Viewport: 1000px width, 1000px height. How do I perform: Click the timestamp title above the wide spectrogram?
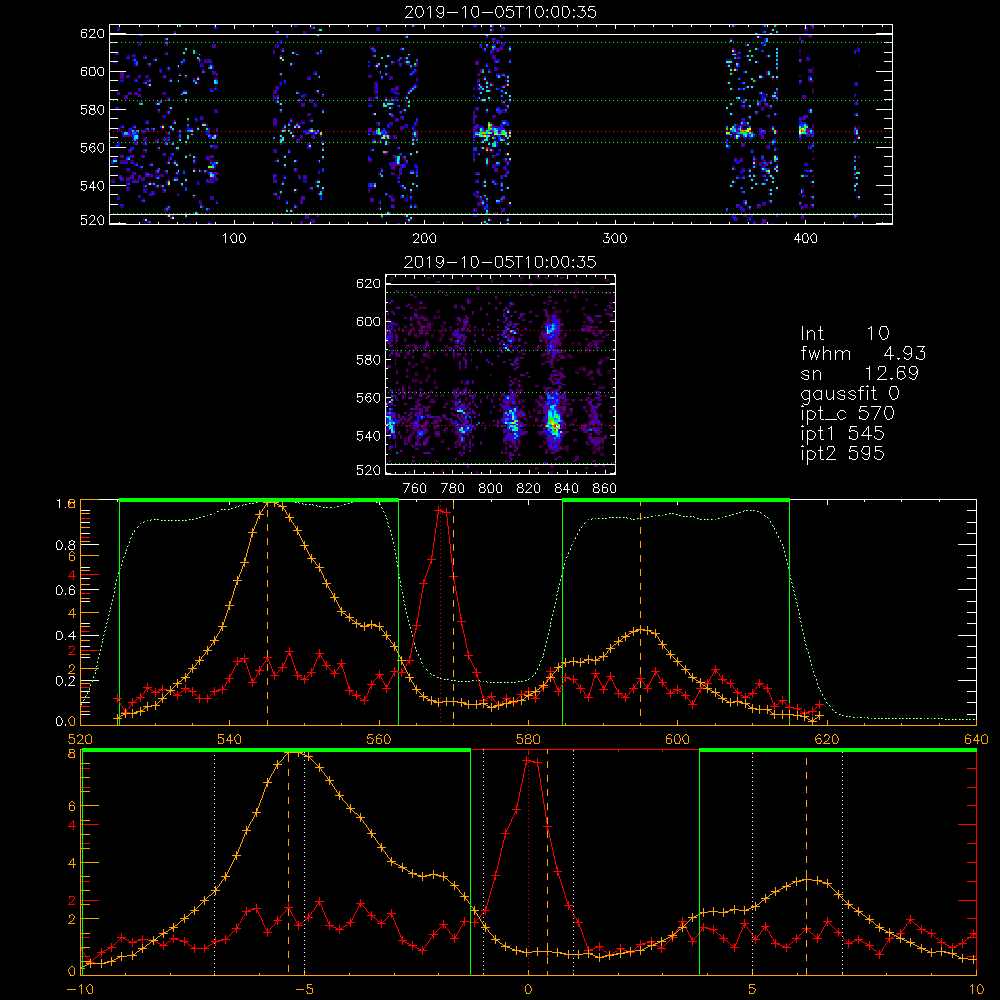500,12
